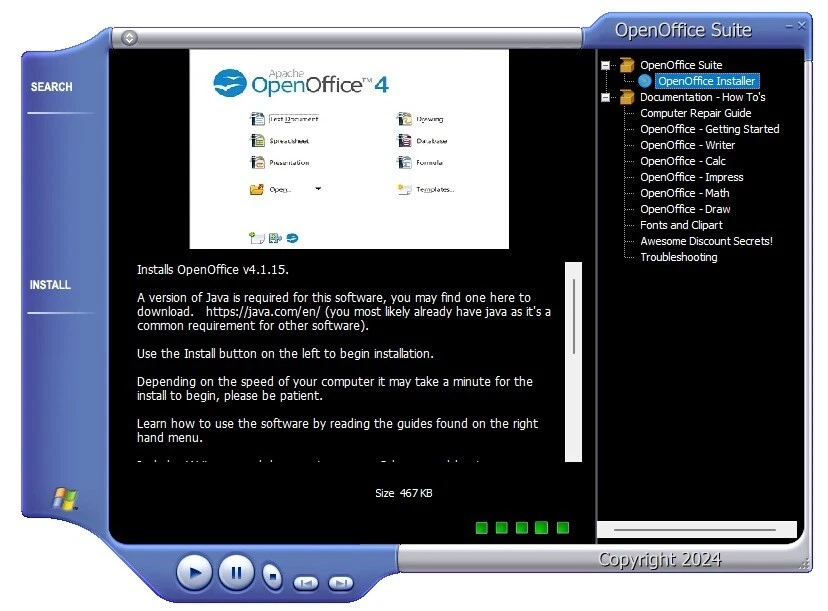Select the Formula icon
The image size is (828, 611).
(x=406, y=164)
